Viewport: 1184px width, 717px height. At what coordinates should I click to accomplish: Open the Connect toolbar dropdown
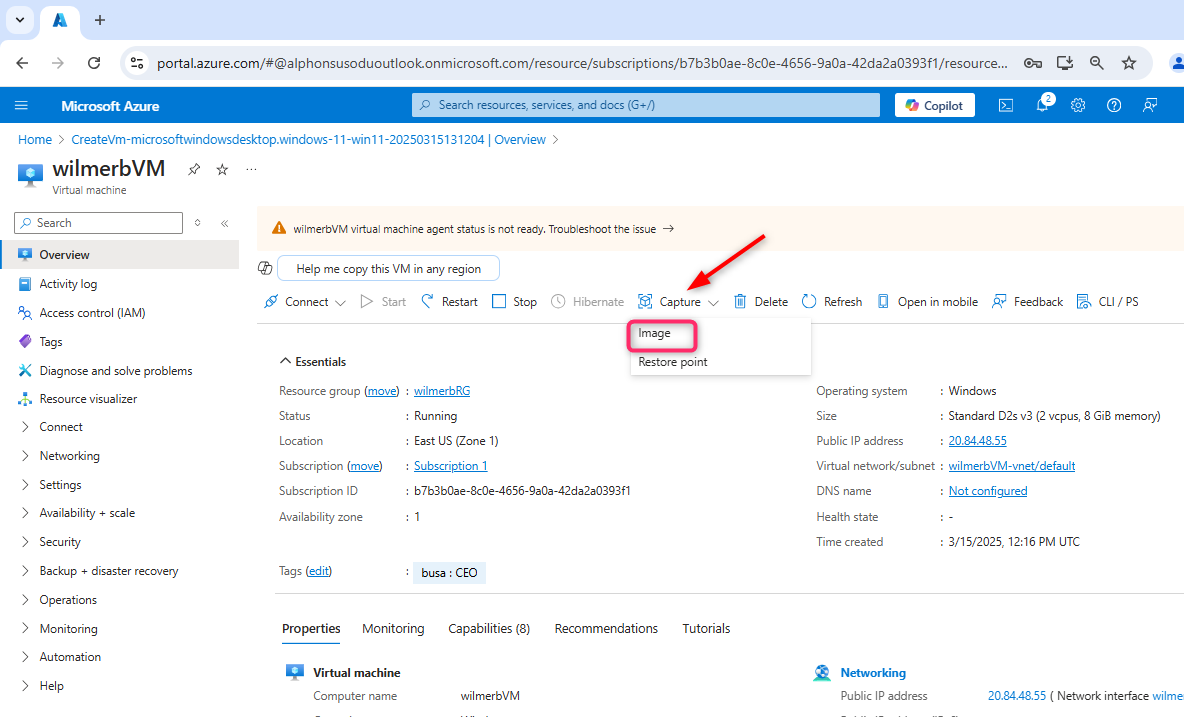tap(305, 302)
